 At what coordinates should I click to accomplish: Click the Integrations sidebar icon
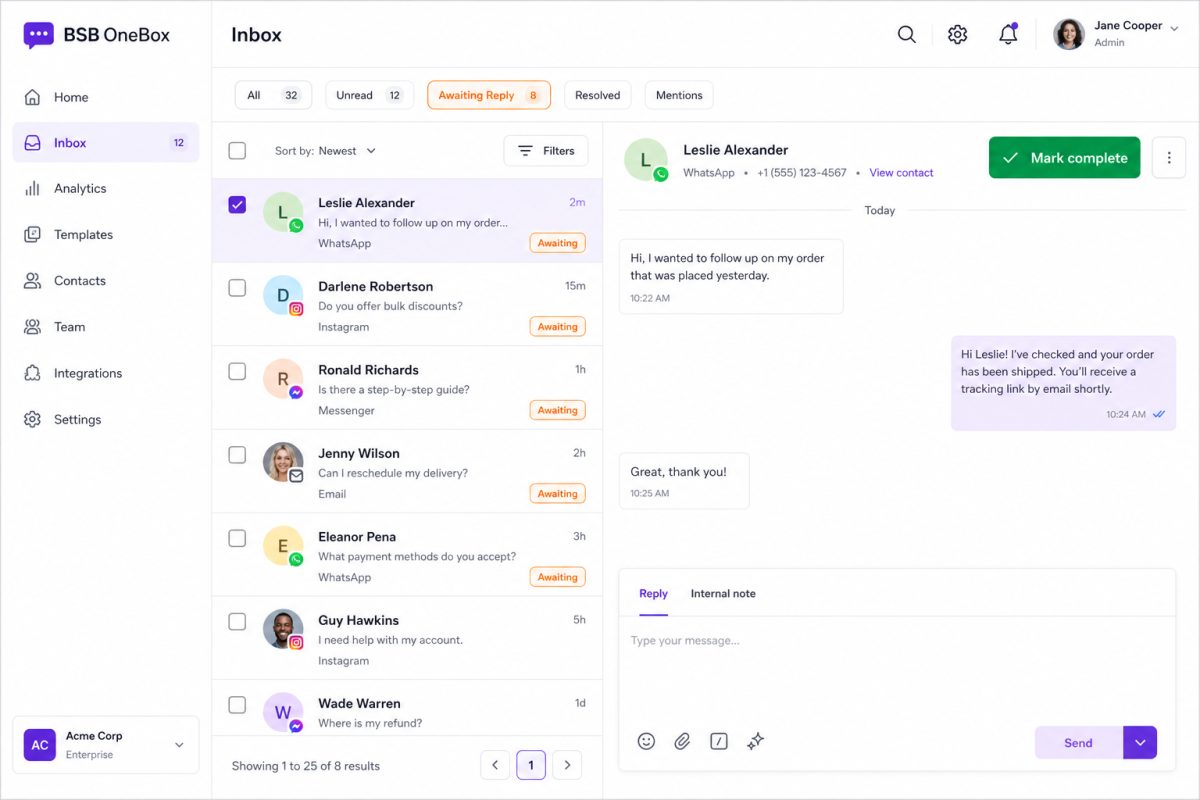point(32,373)
